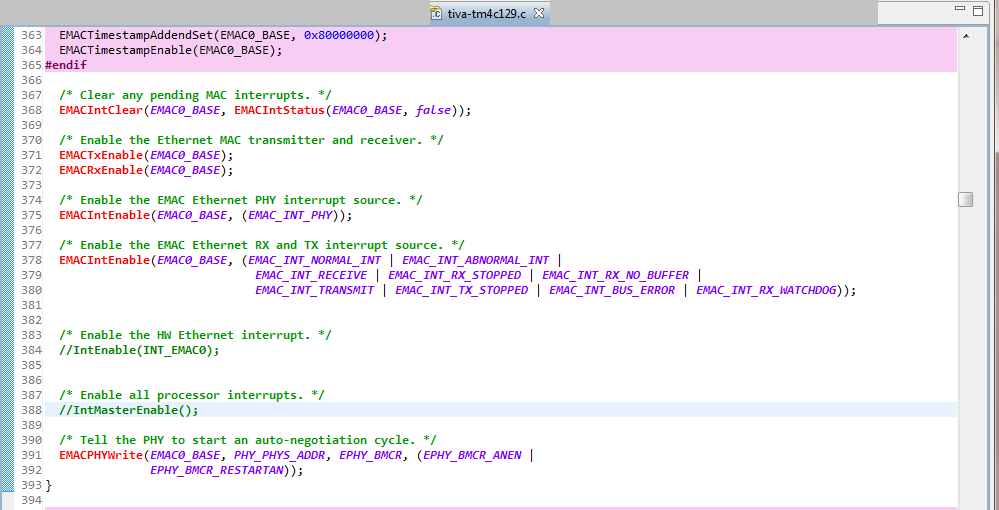Click the EMAC_INT_BUS_ERROR constant
This screenshot has width=999, height=510.
point(612,290)
